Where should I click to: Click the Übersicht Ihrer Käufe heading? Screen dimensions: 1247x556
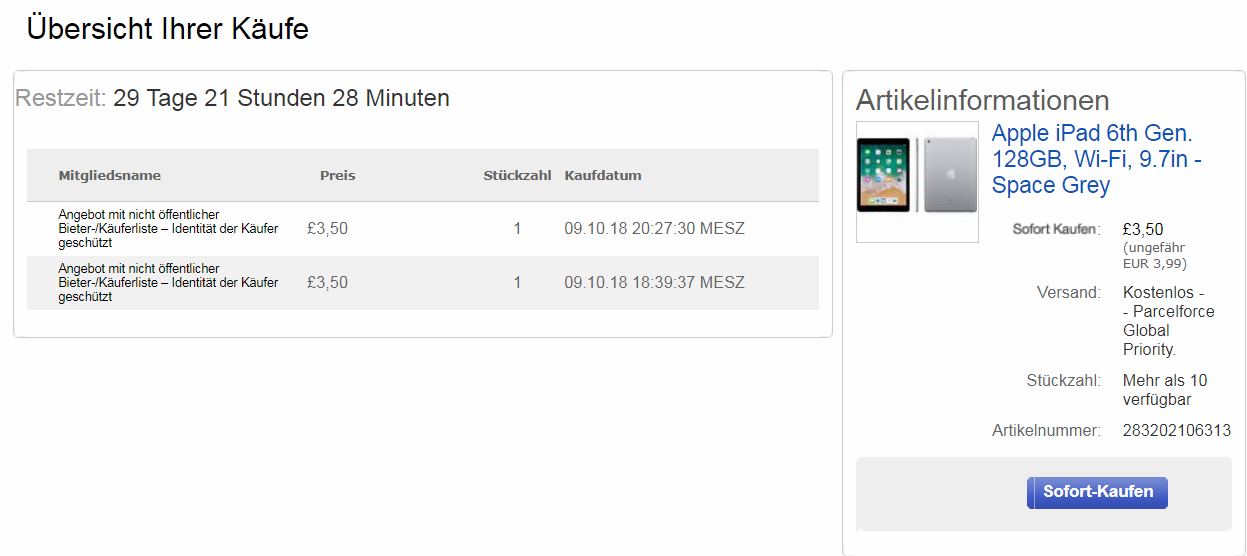pyautogui.click(x=167, y=29)
